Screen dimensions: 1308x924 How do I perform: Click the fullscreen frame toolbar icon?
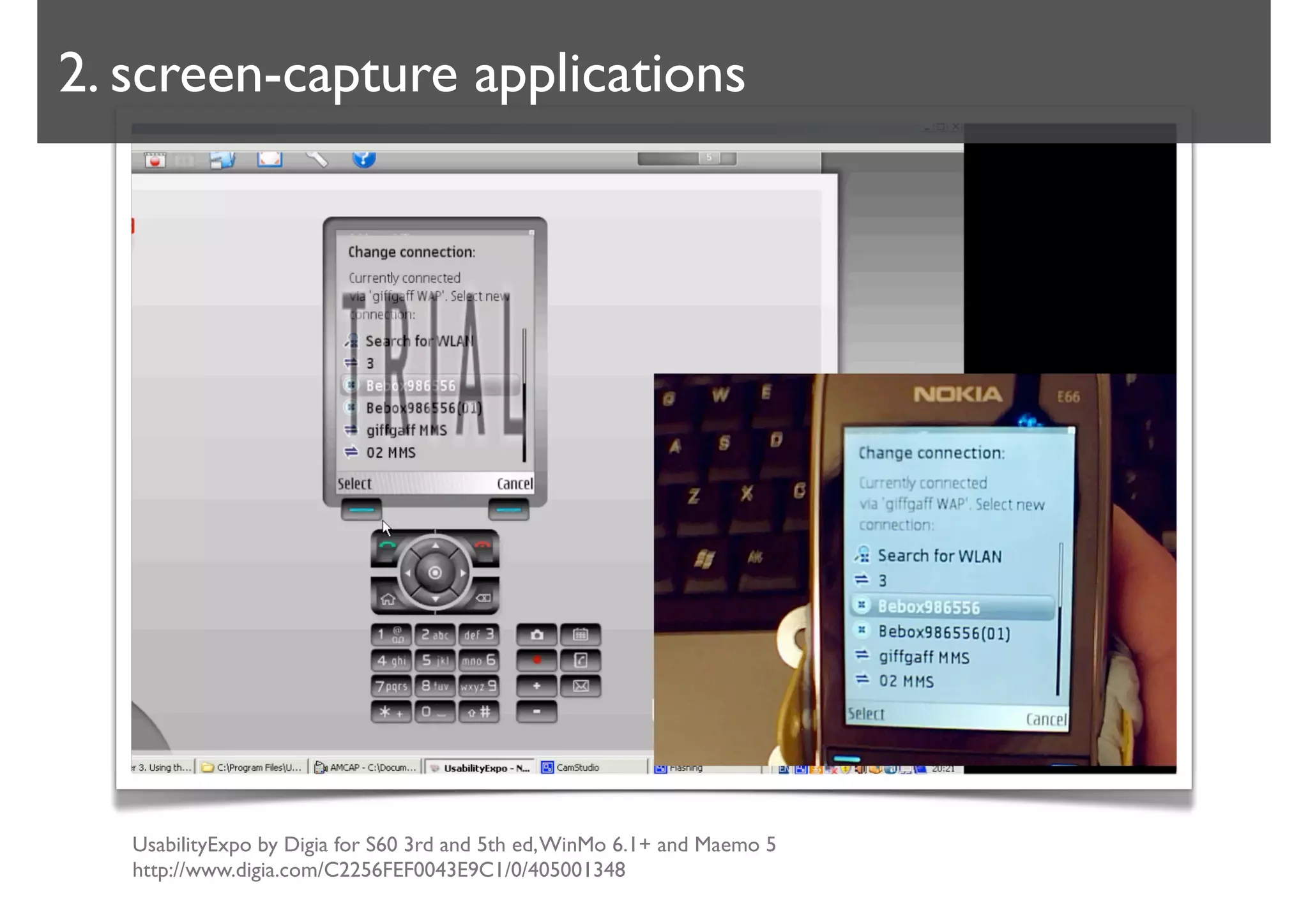coord(270,158)
